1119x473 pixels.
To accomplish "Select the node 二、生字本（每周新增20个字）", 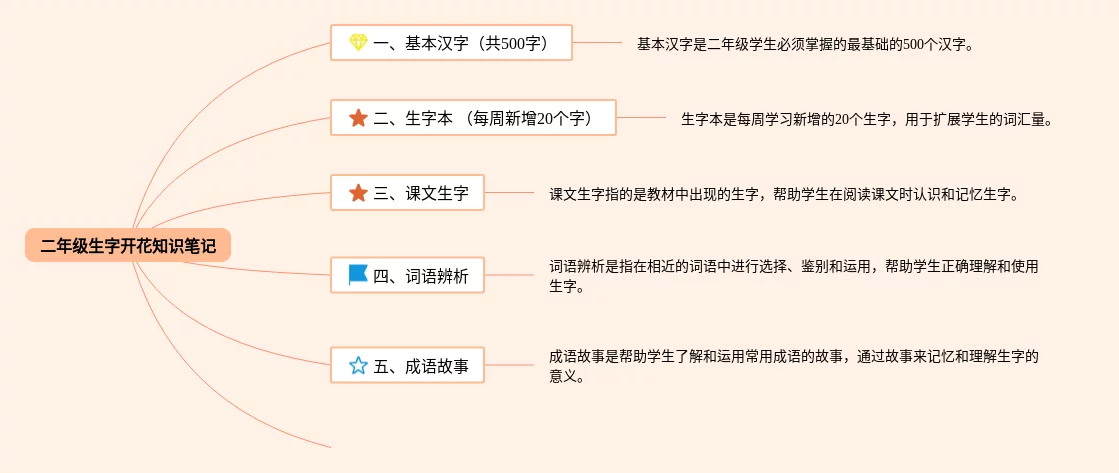I will click(x=473, y=118).
